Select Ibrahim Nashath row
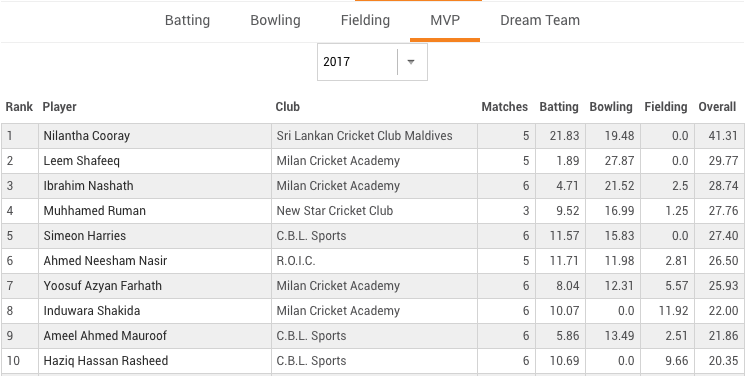The height and width of the screenshot is (376, 748). [372, 186]
